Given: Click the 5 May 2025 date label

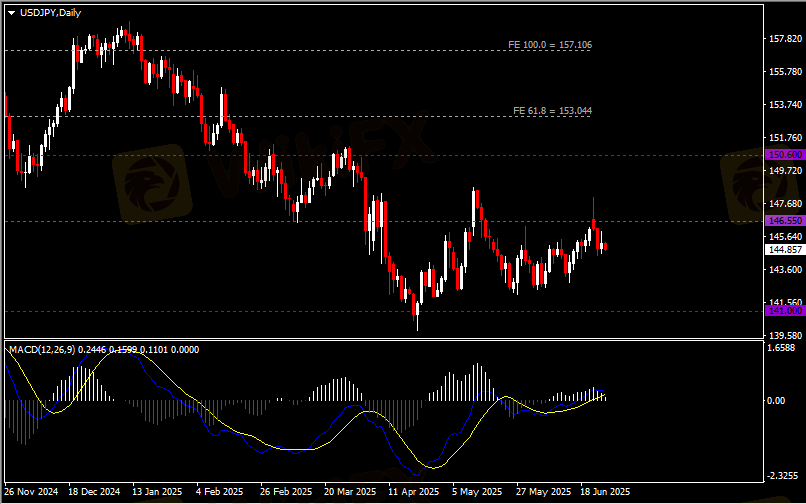Looking at the screenshot, I should coord(477,492).
